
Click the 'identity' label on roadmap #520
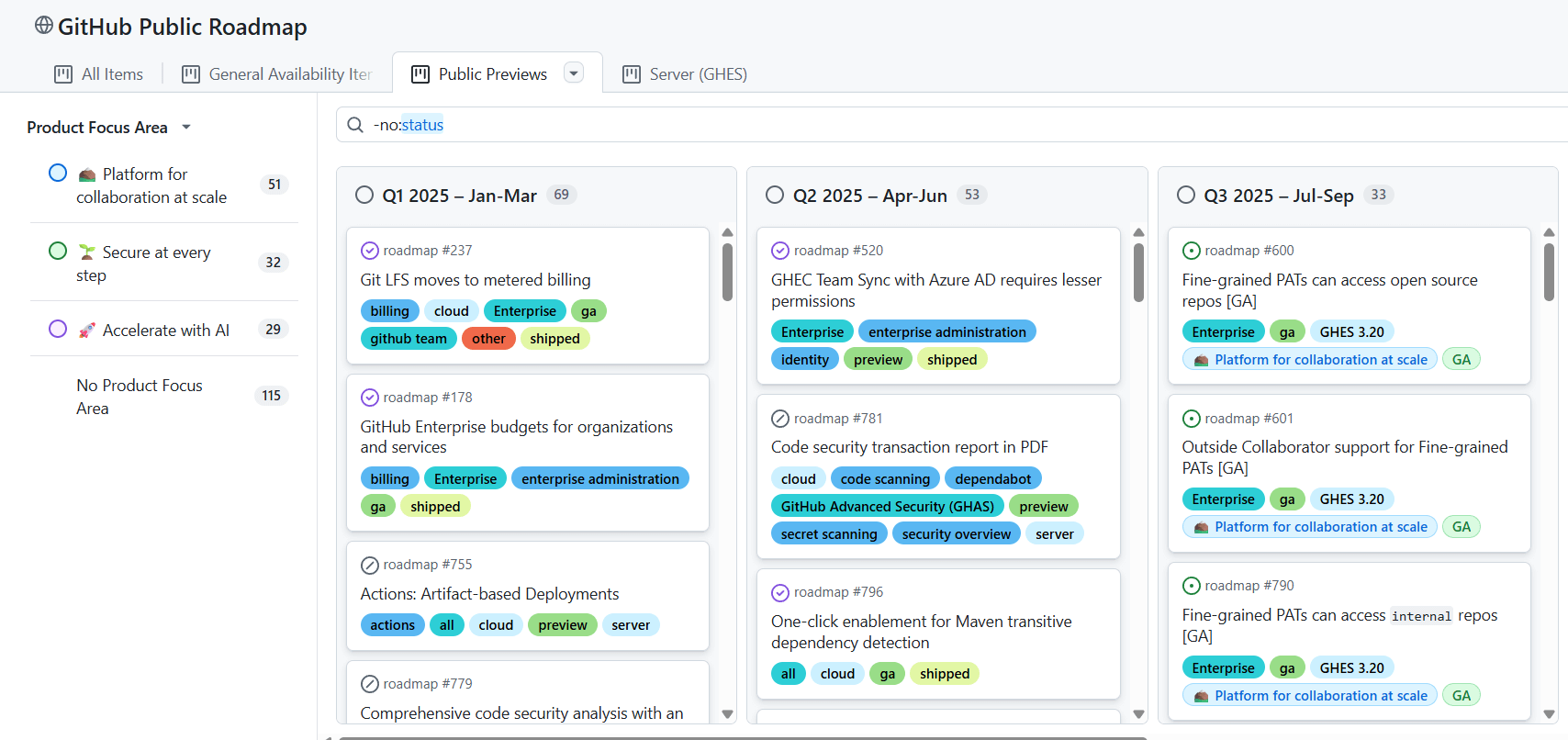805,360
